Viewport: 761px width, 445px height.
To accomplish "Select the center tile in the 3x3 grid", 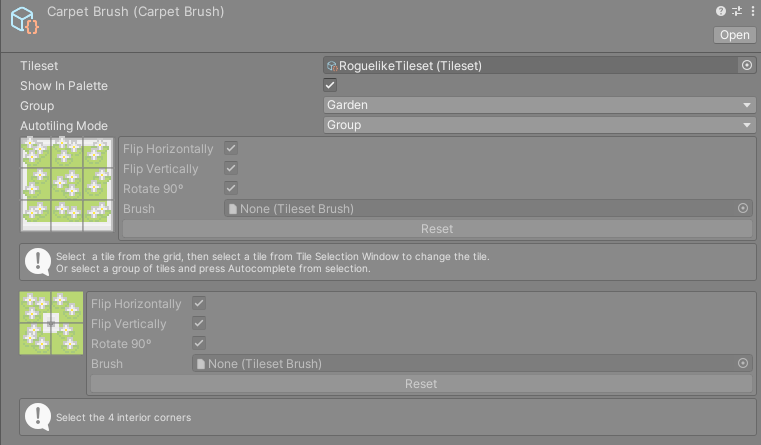I will click(x=66, y=184).
